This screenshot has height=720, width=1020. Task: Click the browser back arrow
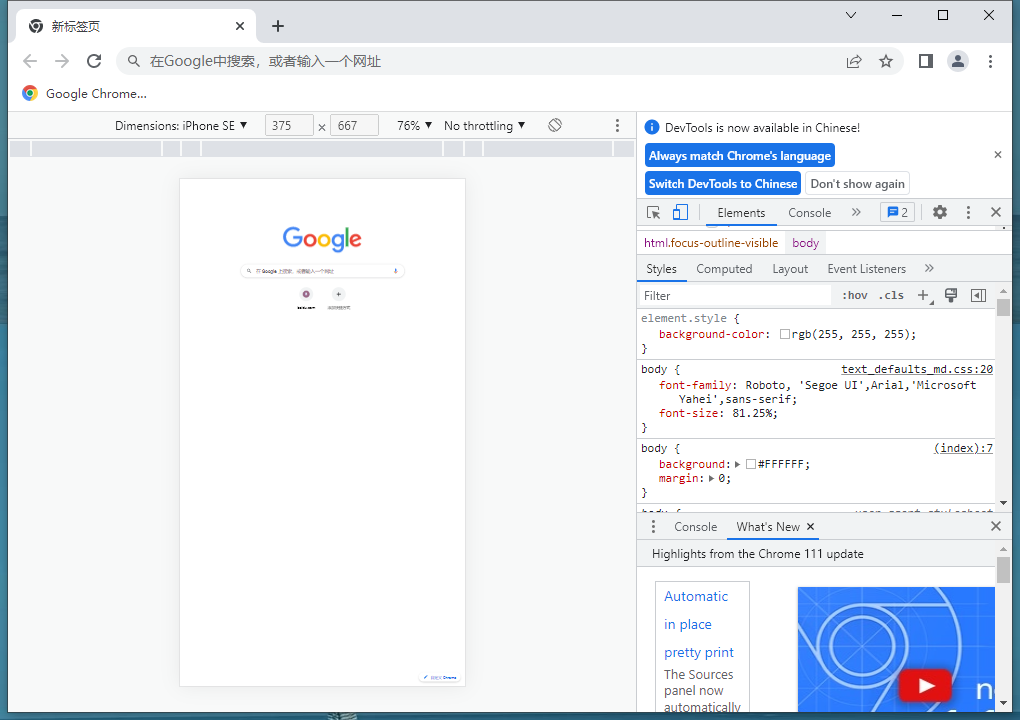(x=30, y=61)
